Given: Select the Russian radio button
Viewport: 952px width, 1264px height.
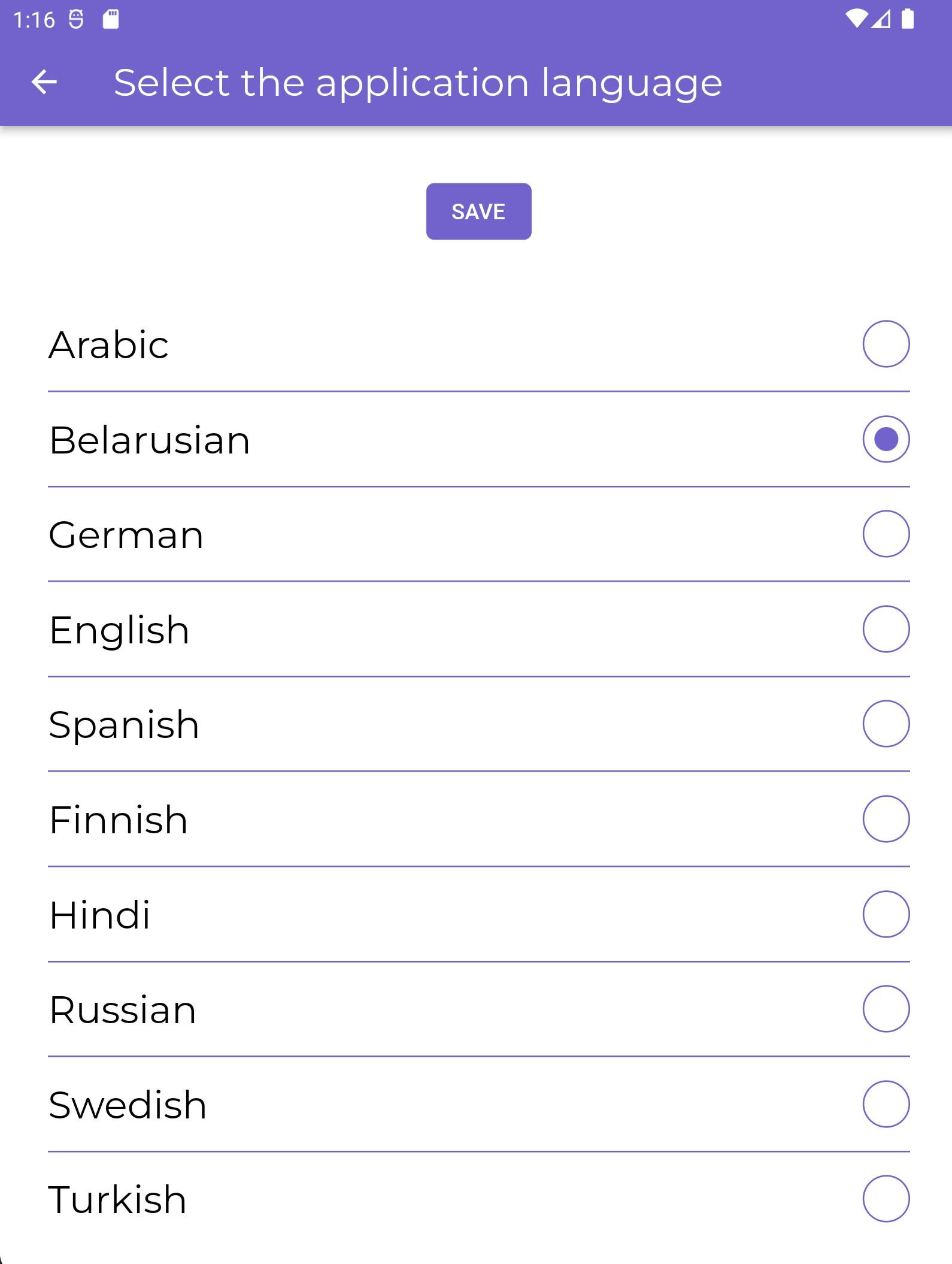Looking at the screenshot, I should tap(886, 1009).
